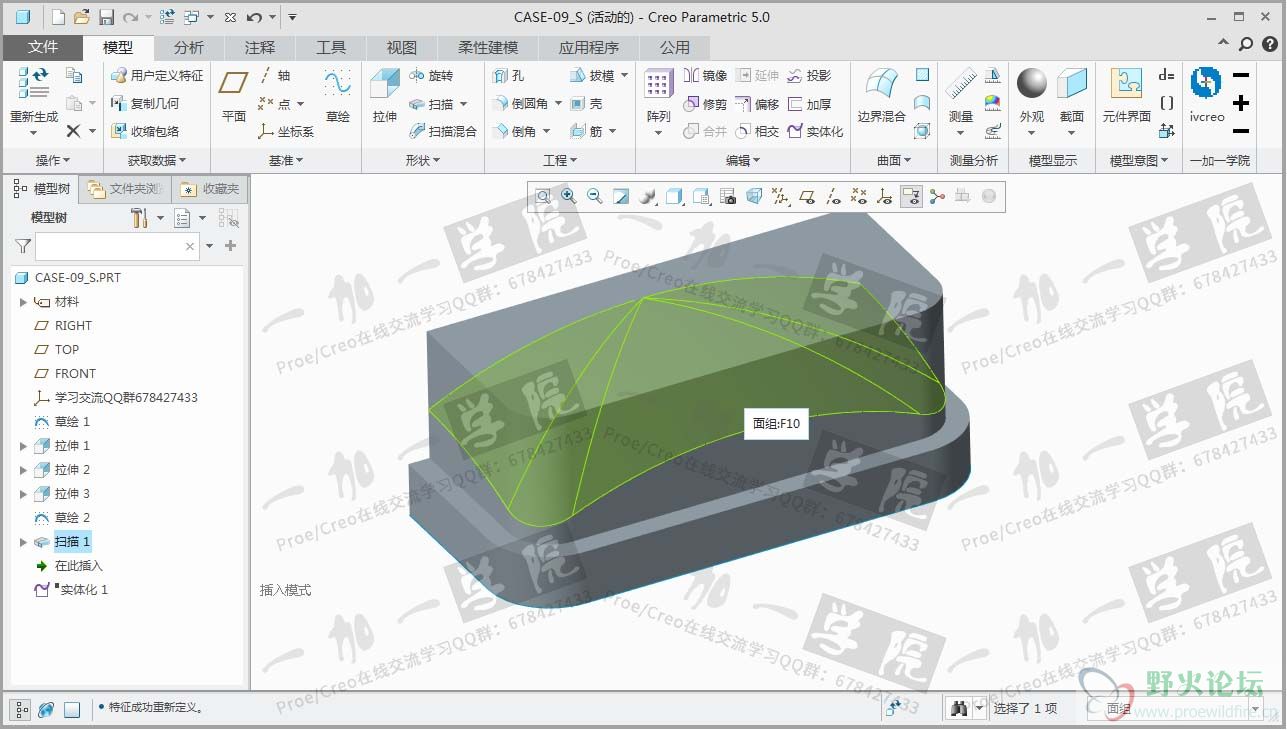Open the 操作 group dropdown
Viewport: 1287px width, 730px height.
(x=53, y=160)
